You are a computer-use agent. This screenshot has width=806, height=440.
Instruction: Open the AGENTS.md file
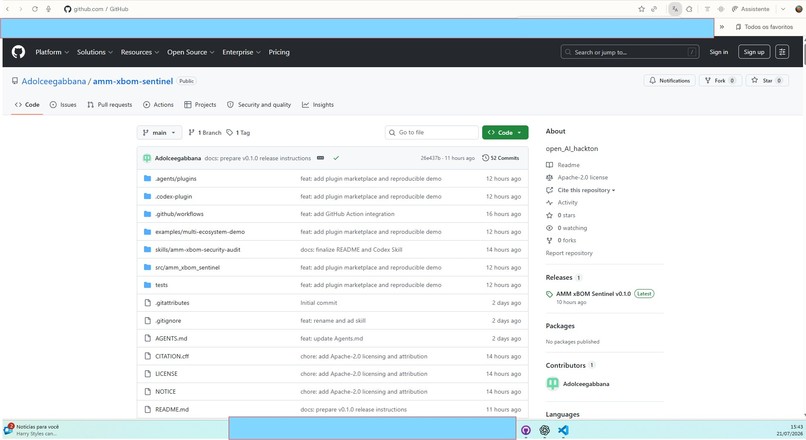(171, 338)
